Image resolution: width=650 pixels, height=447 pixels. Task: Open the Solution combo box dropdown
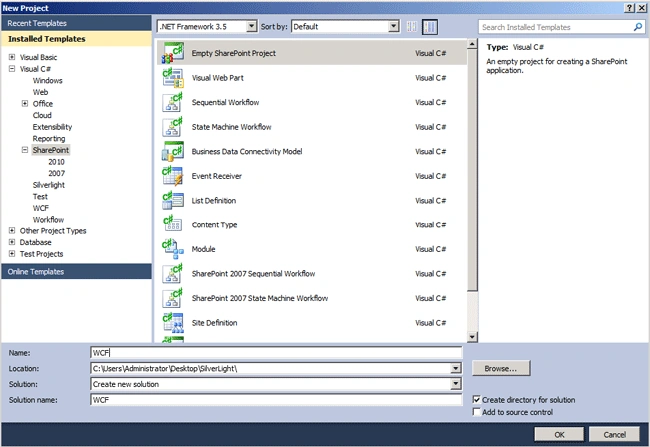point(455,384)
